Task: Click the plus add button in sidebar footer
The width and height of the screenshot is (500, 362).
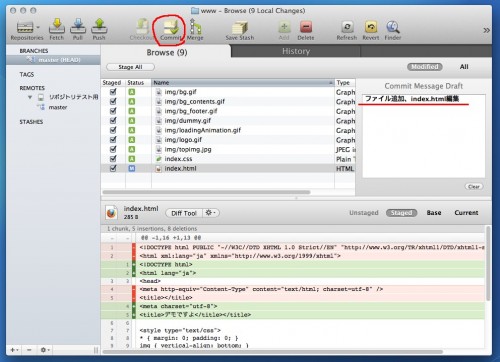Action: (13, 350)
